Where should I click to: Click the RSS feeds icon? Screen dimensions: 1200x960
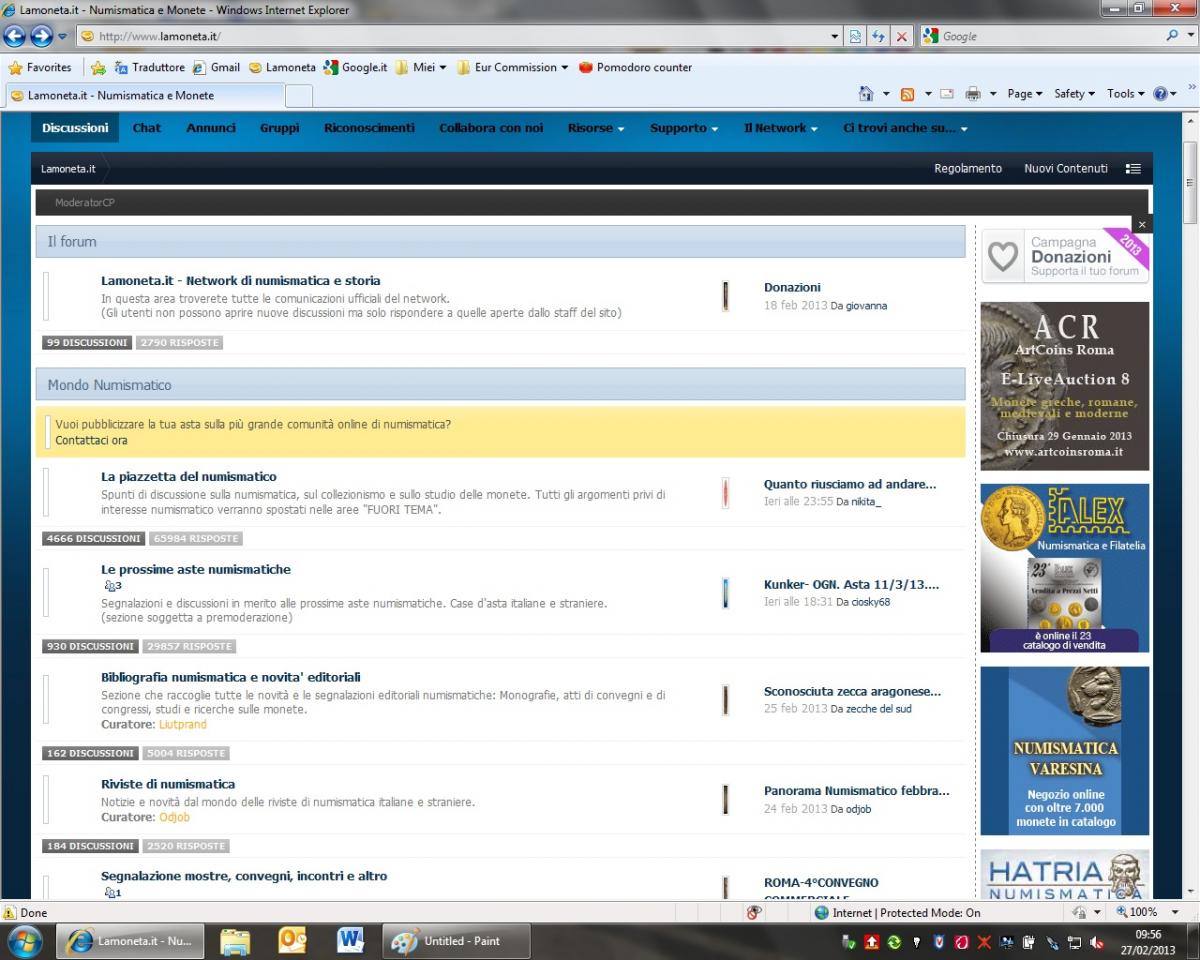pyautogui.click(x=907, y=94)
